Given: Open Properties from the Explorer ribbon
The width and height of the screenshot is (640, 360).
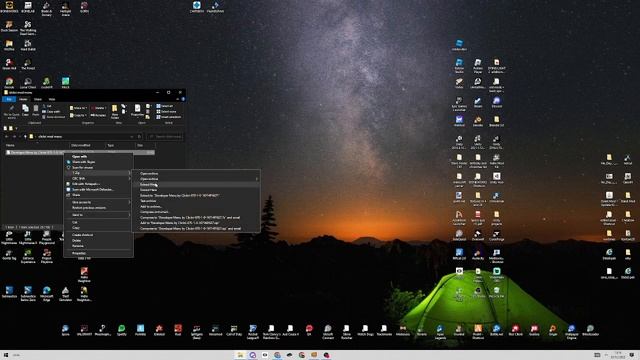Looking at the screenshot, I should [x=137, y=110].
